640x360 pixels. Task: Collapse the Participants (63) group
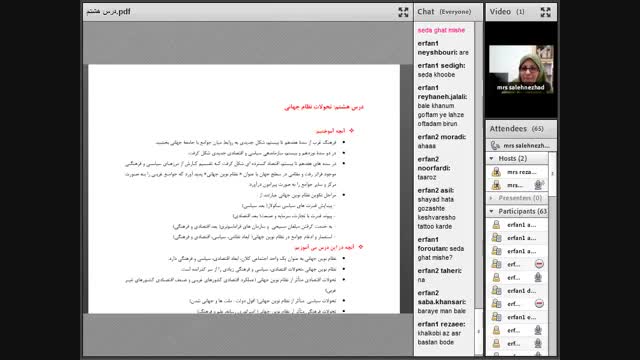pos(491,211)
